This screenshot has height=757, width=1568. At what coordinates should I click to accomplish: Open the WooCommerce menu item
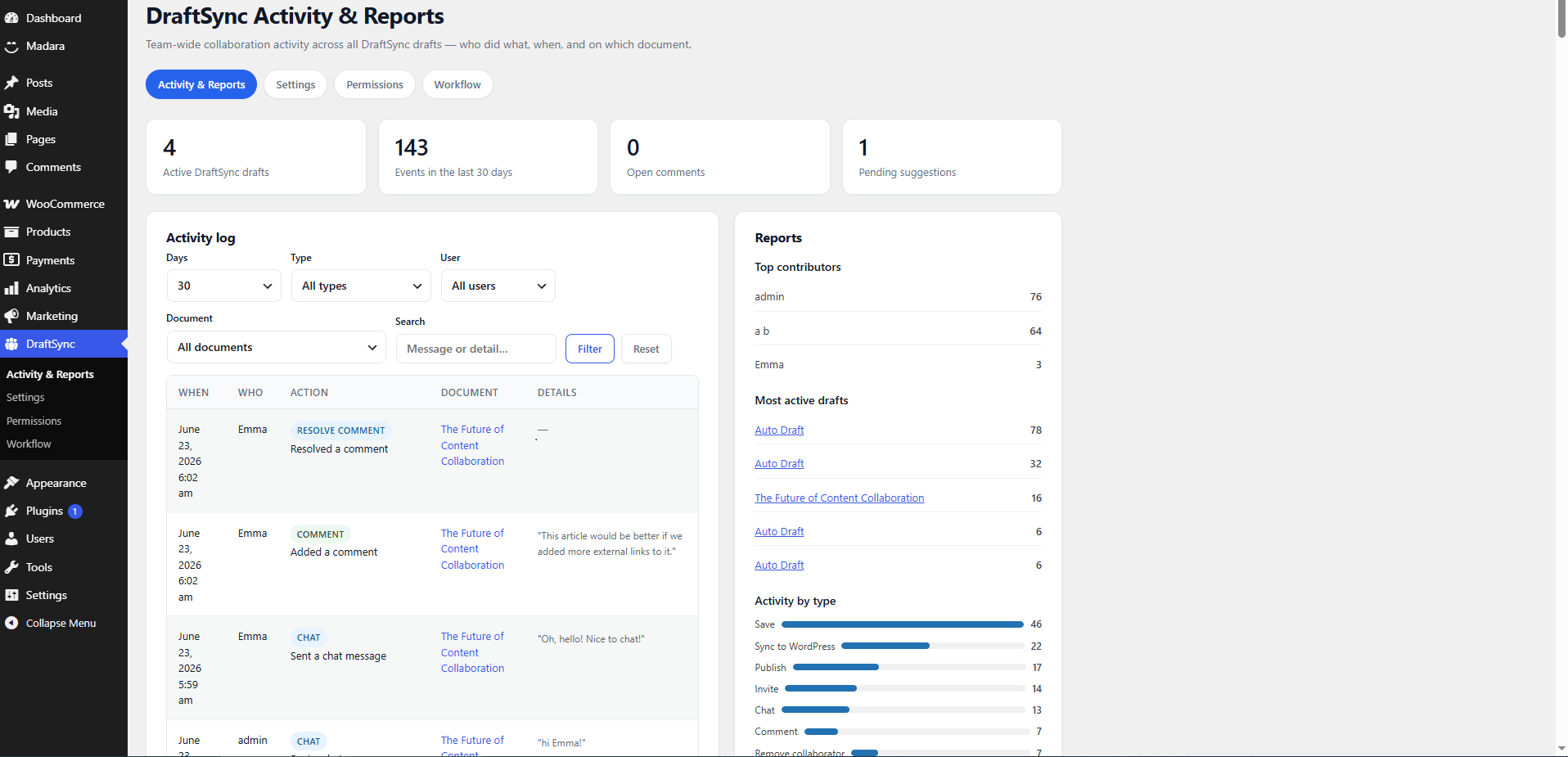pyautogui.click(x=64, y=204)
